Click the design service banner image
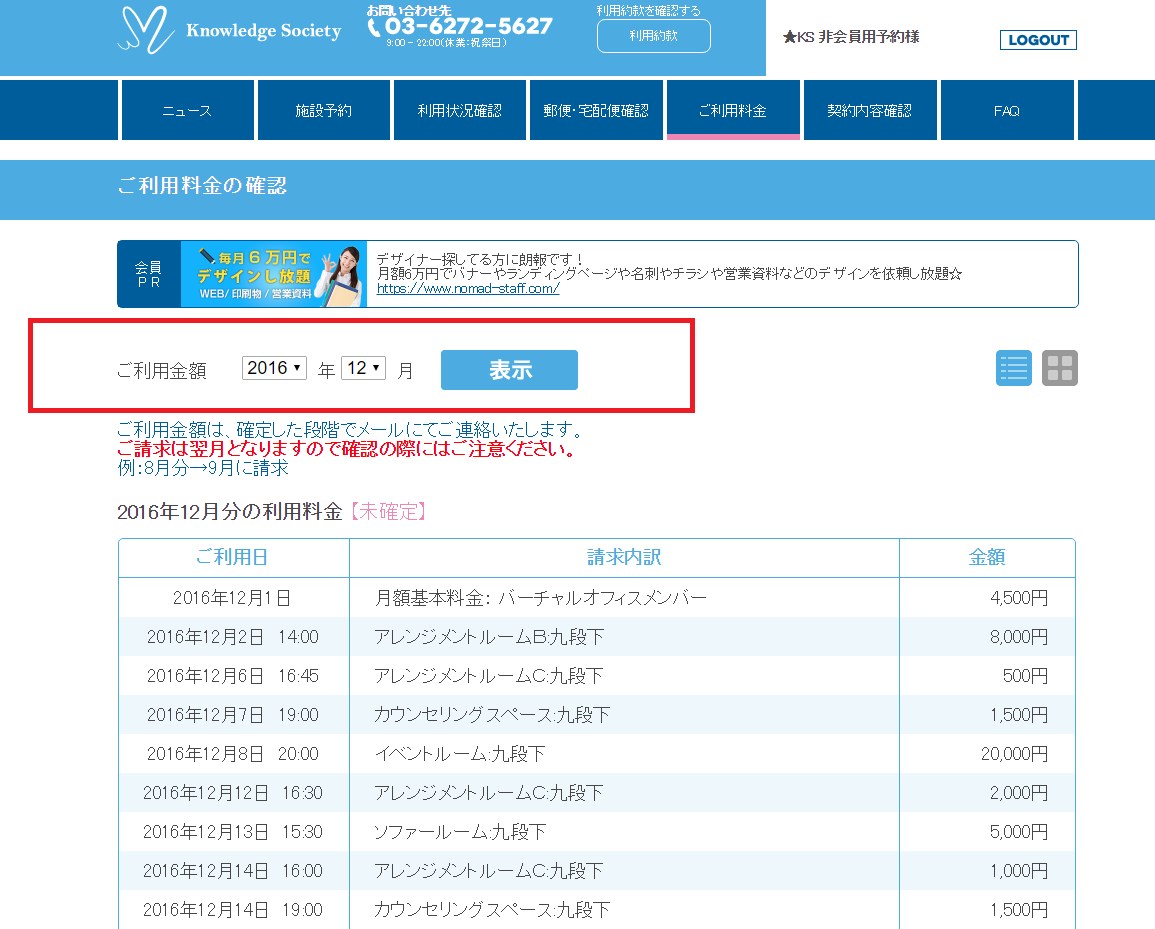 point(272,274)
